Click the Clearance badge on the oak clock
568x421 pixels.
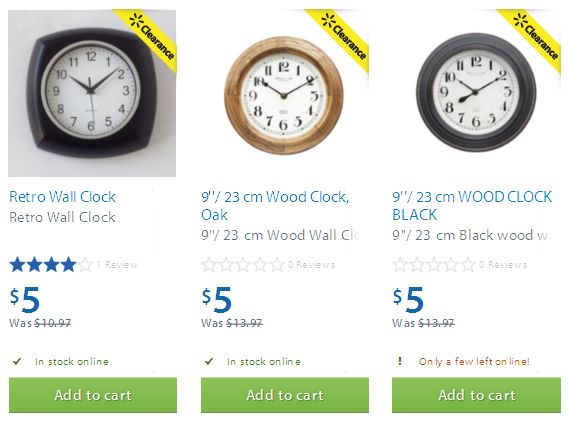(x=342, y=37)
